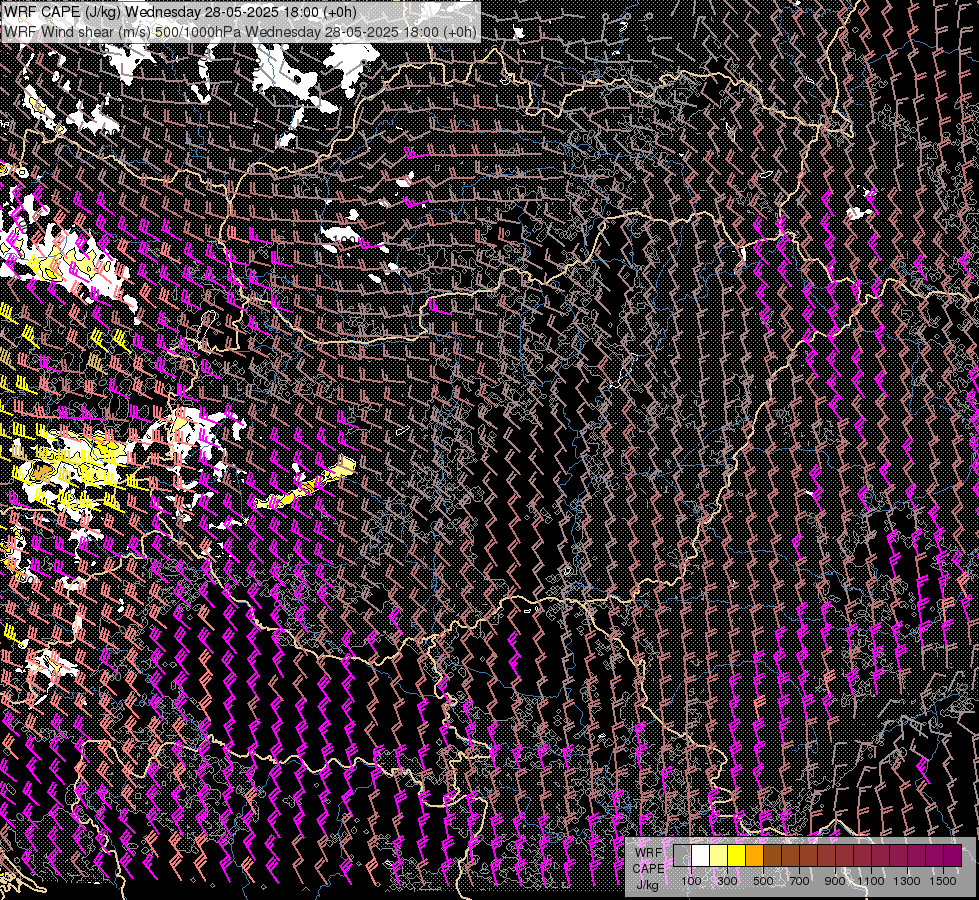Select the orange legend swatch

pyautogui.click(x=754, y=856)
